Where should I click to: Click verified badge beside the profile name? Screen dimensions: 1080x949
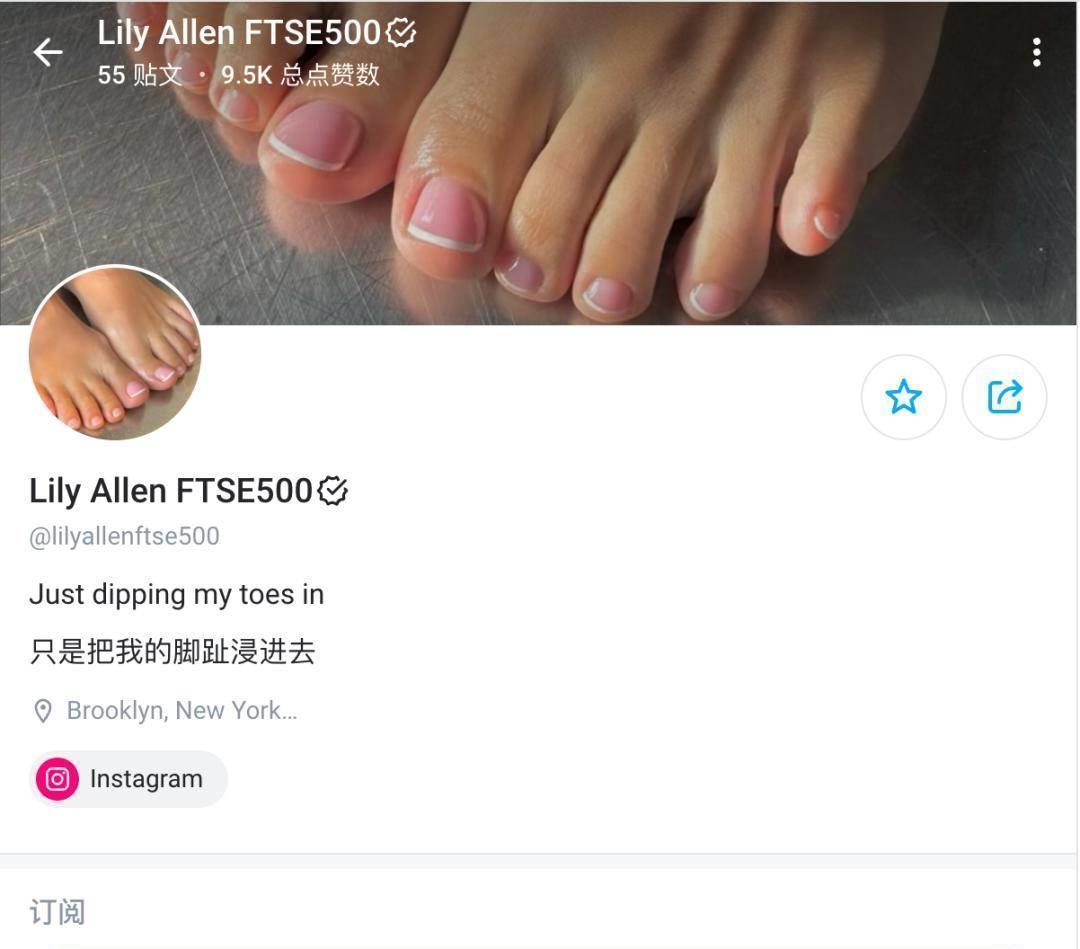tap(333, 491)
